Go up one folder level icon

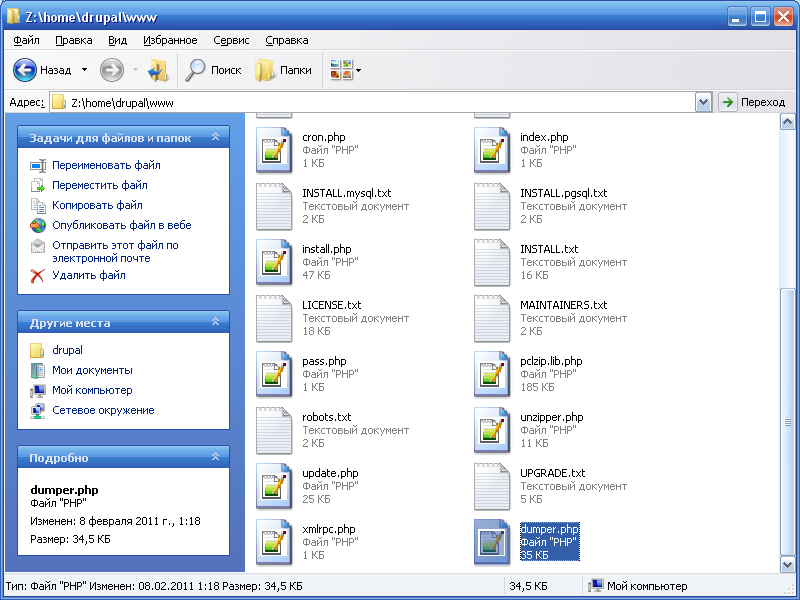tap(158, 70)
